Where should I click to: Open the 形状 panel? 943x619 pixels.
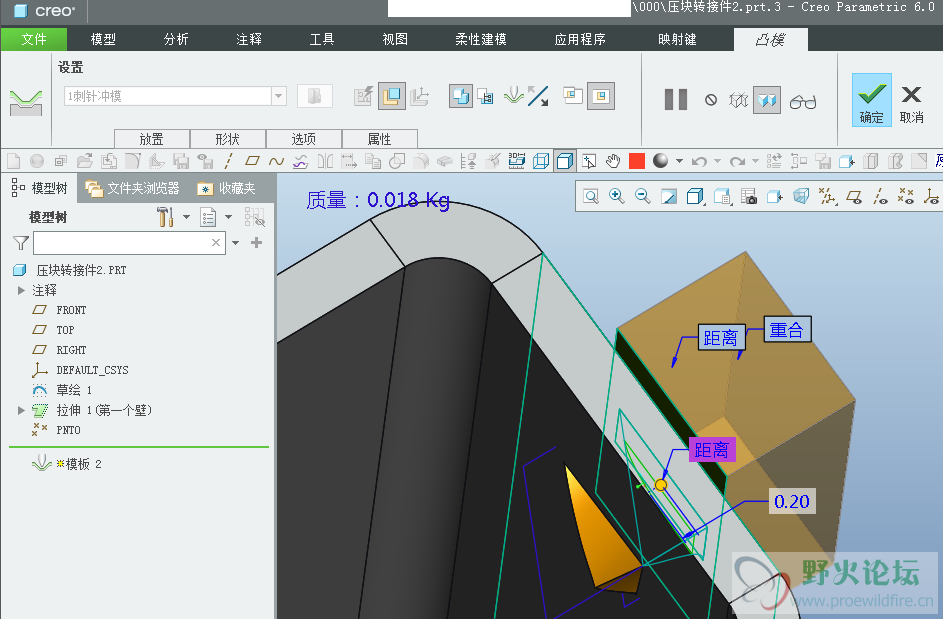click(x=227, y=139)
